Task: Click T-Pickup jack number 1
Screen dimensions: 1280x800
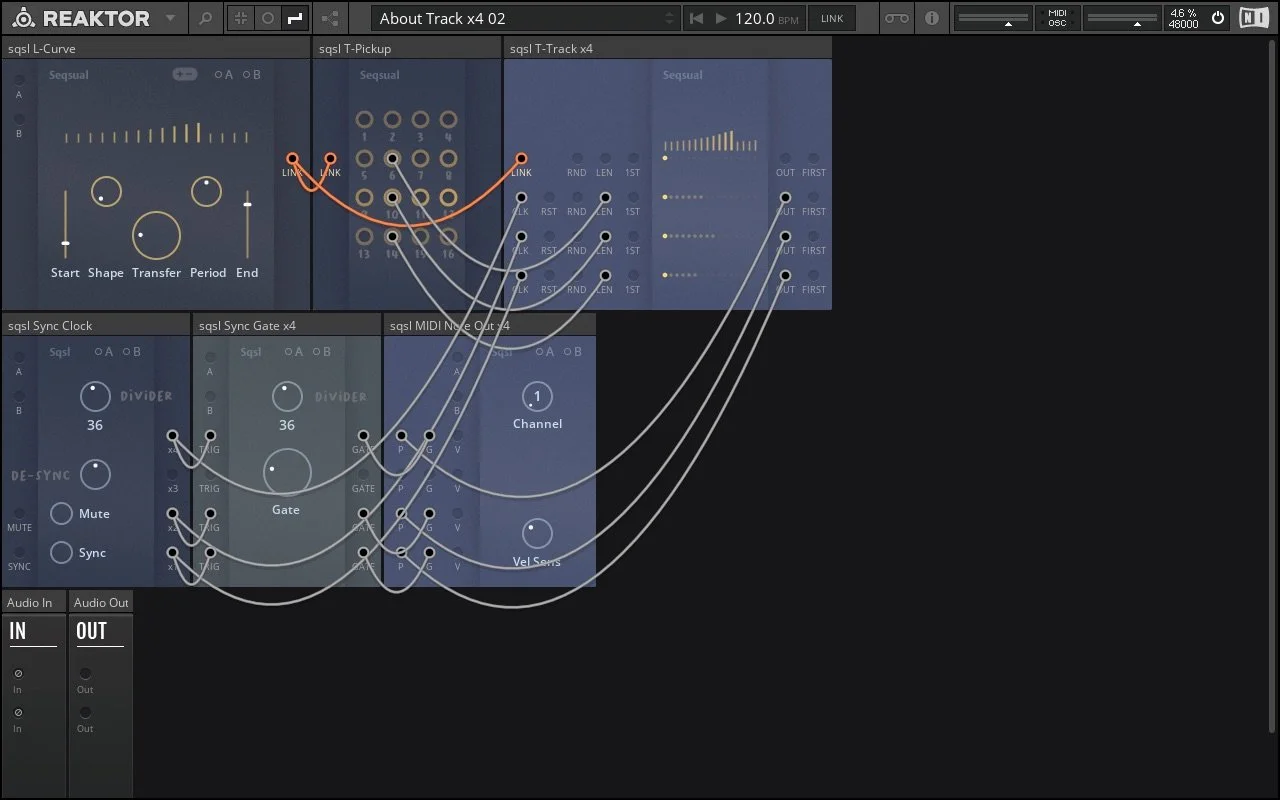Action: pyautogui.click(x=364, y=120)
